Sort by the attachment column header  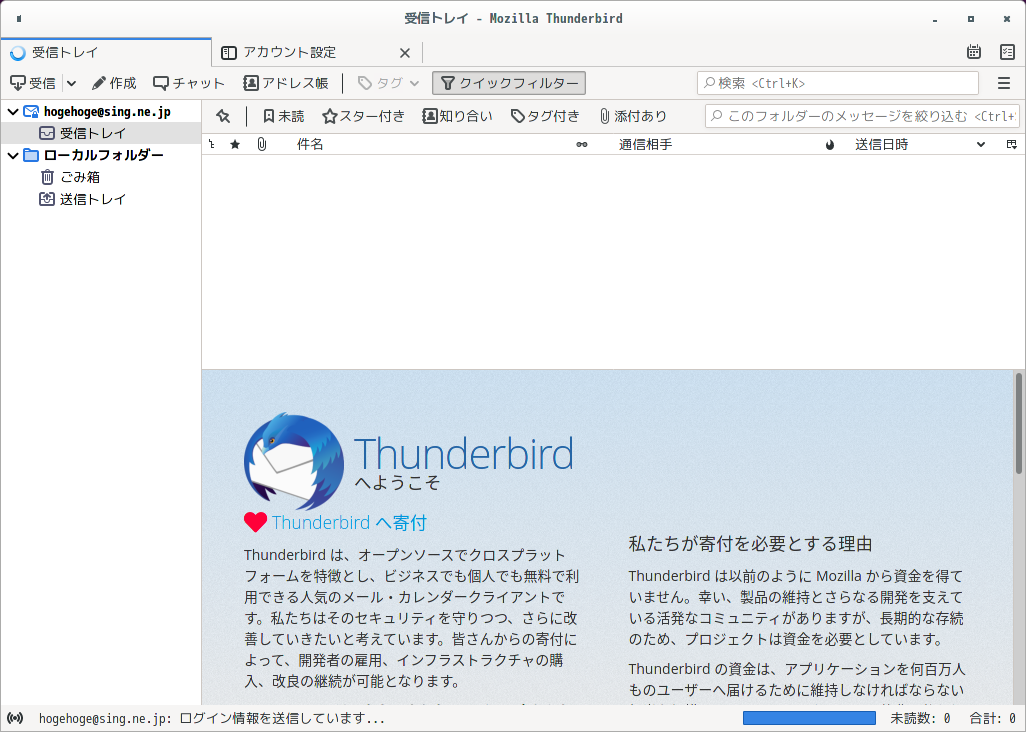tap(262, 145)
